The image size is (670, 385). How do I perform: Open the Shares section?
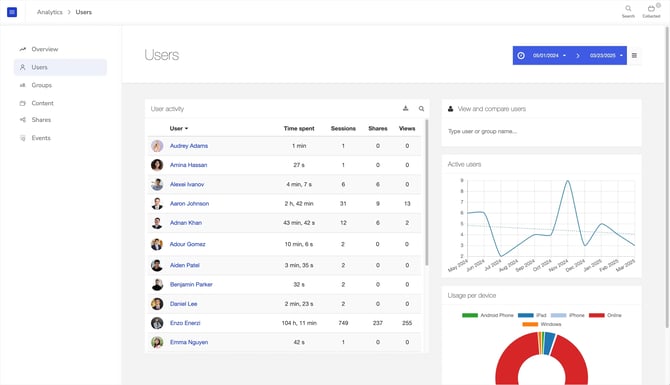[41, 120]
